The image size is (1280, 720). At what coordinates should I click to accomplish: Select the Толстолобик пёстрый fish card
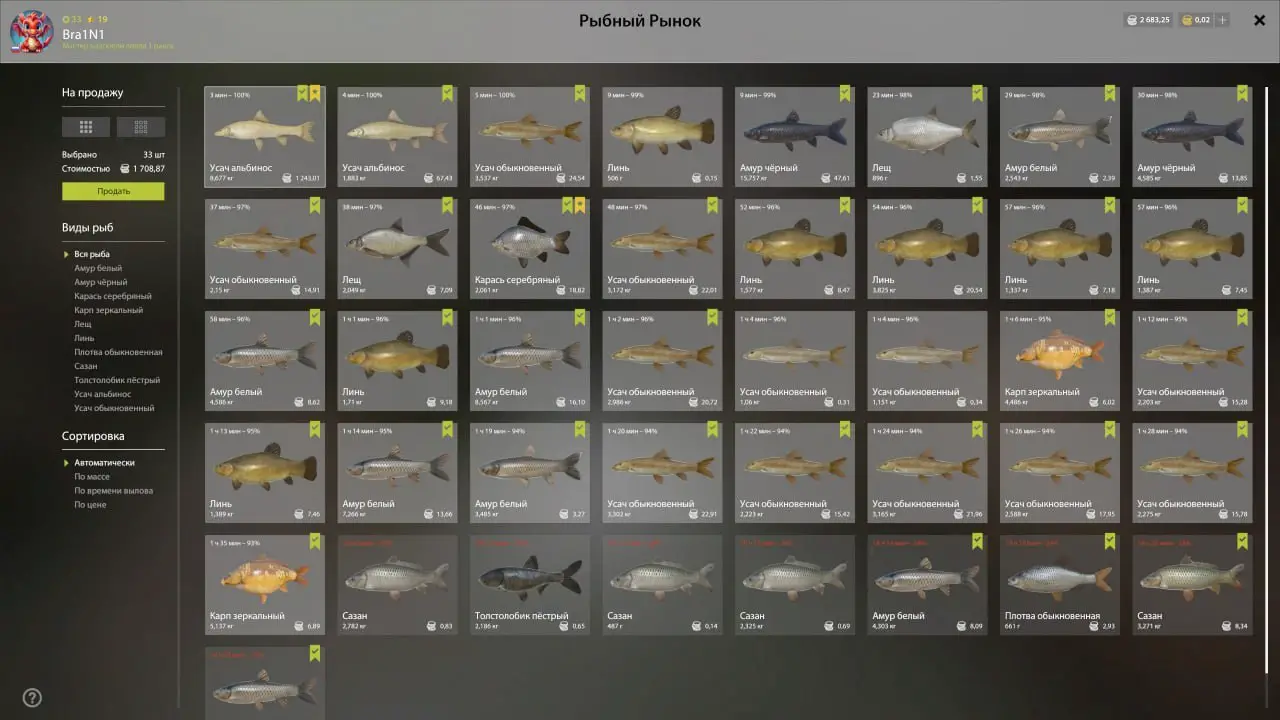click(x=530, y=585)
